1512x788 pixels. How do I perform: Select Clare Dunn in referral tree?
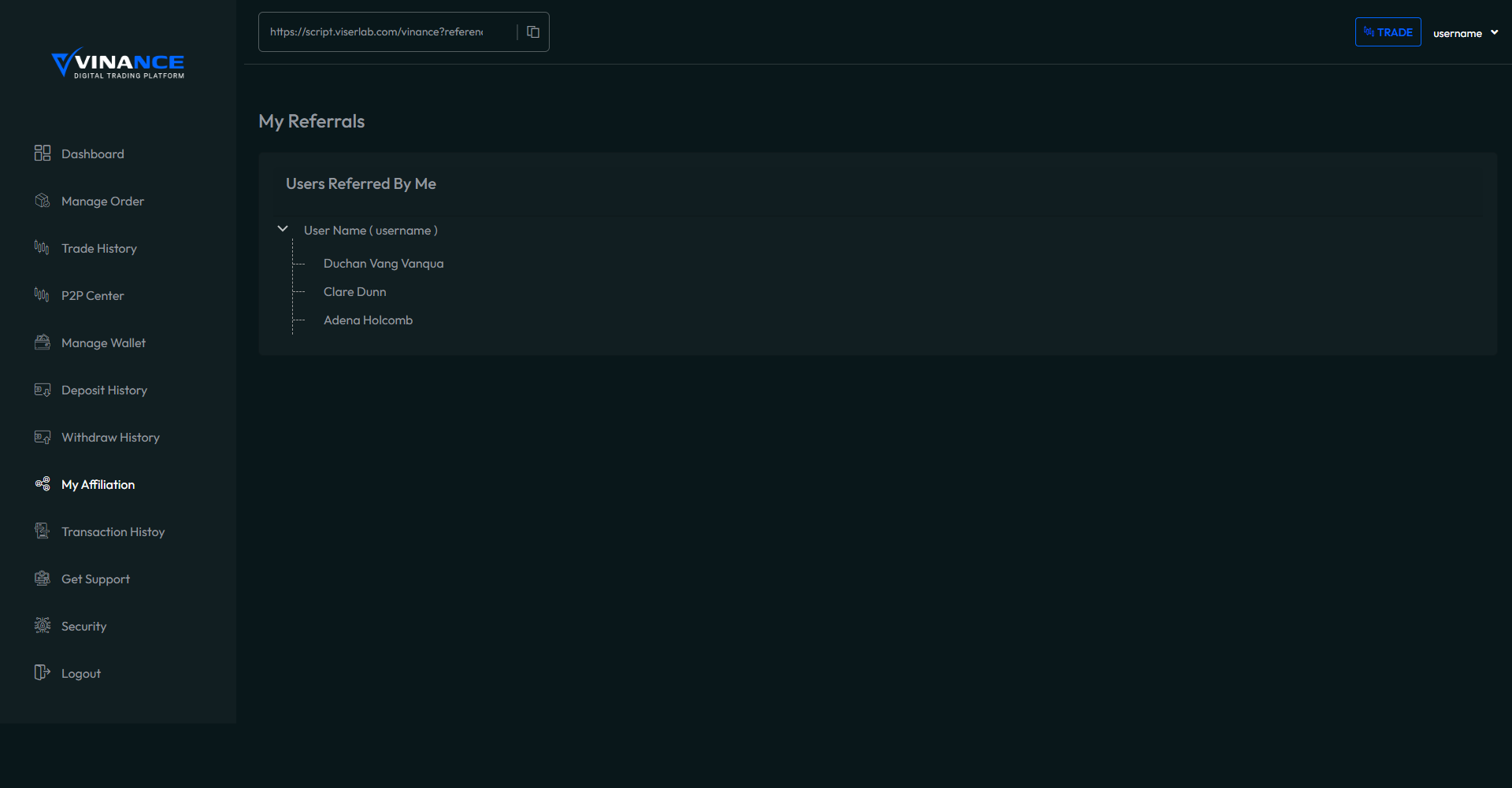coord(354,292)
